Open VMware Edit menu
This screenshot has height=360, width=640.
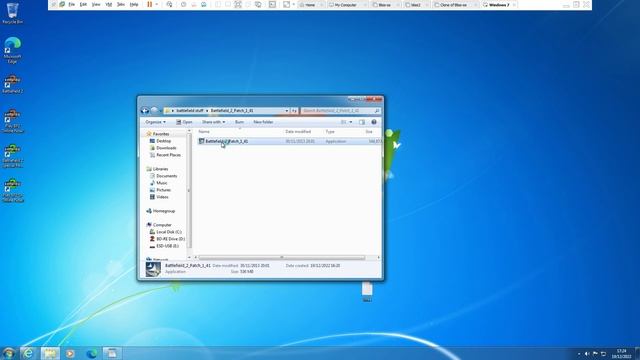click(83, 4)
